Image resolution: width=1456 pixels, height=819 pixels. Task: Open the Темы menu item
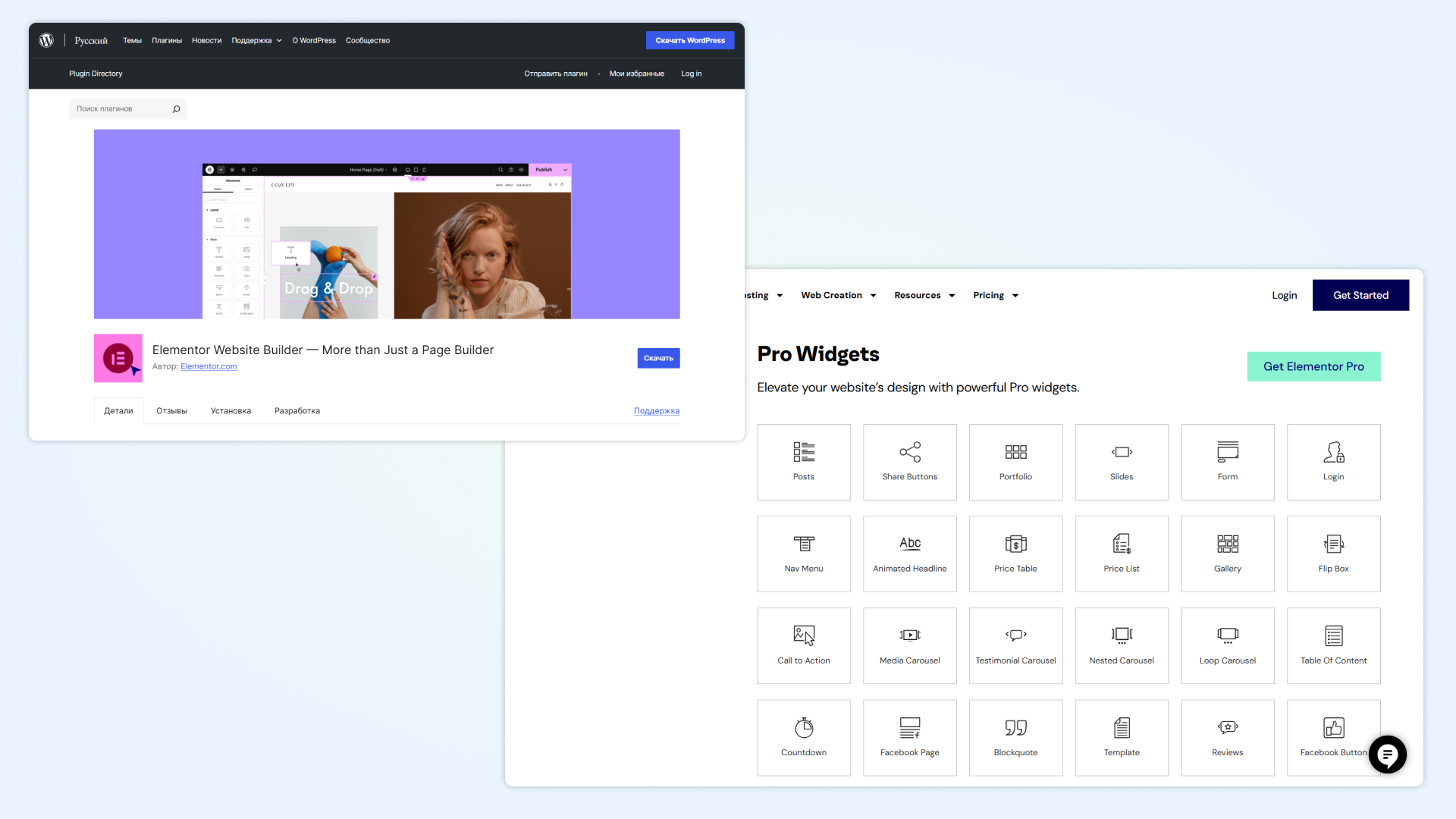click(133, 41)
